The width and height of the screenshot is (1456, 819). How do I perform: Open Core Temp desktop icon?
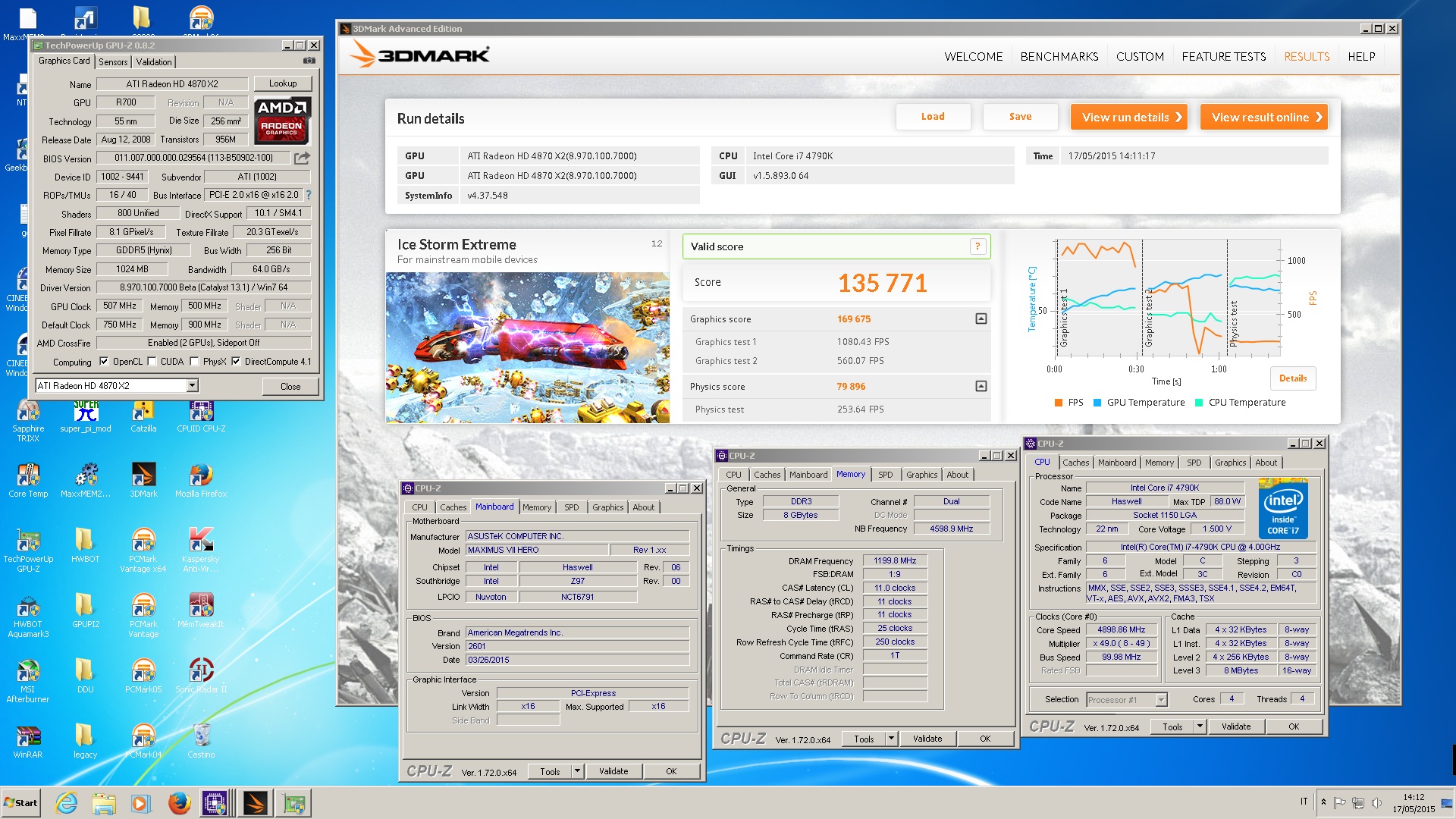pyautogui.click(x=28, y=481)
